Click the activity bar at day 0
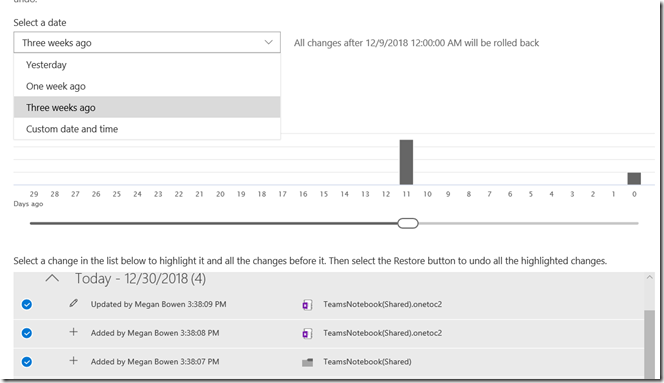The image size is (664, 383). 634,178
